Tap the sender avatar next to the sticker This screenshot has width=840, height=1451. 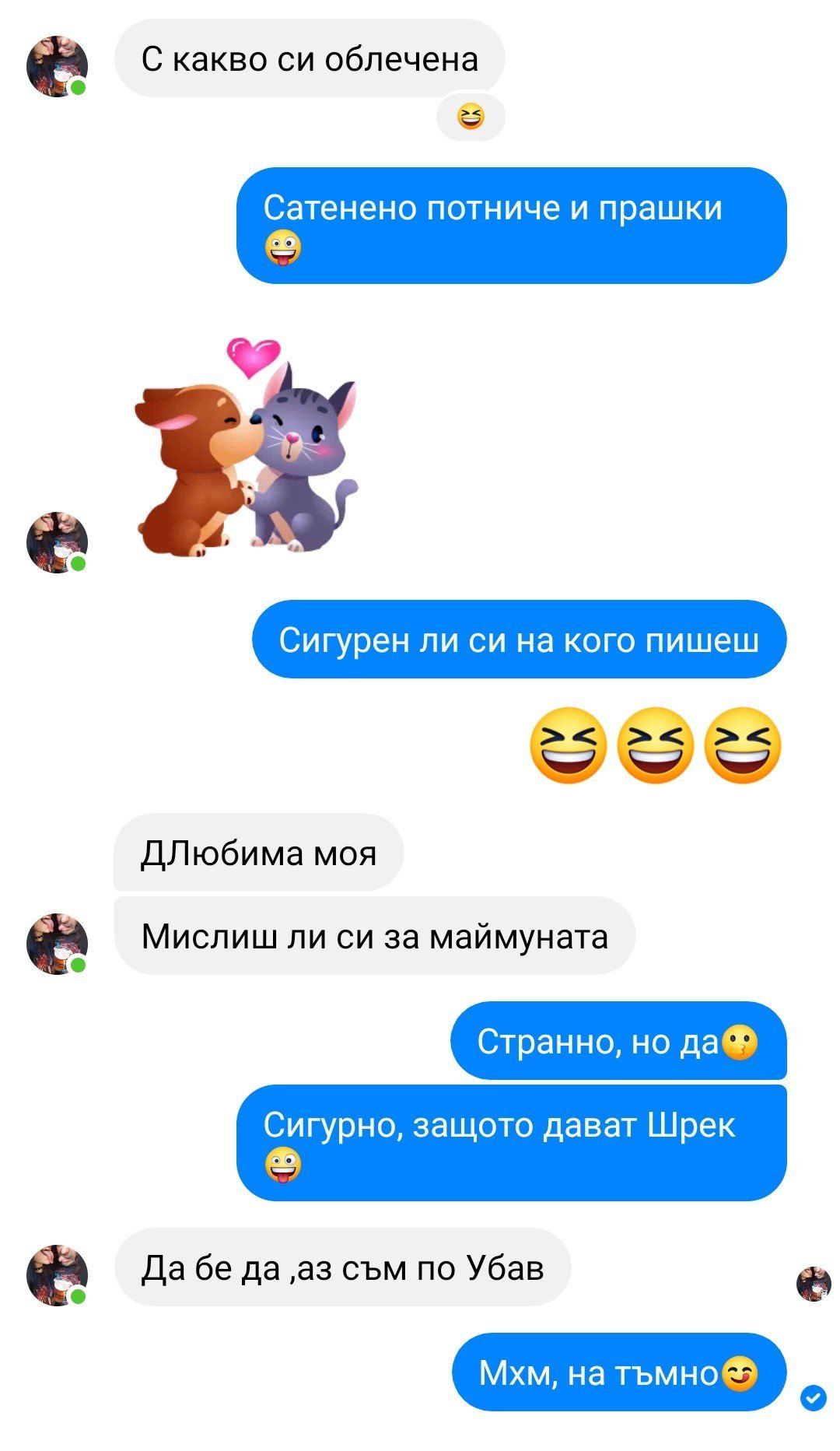(57, 542)
